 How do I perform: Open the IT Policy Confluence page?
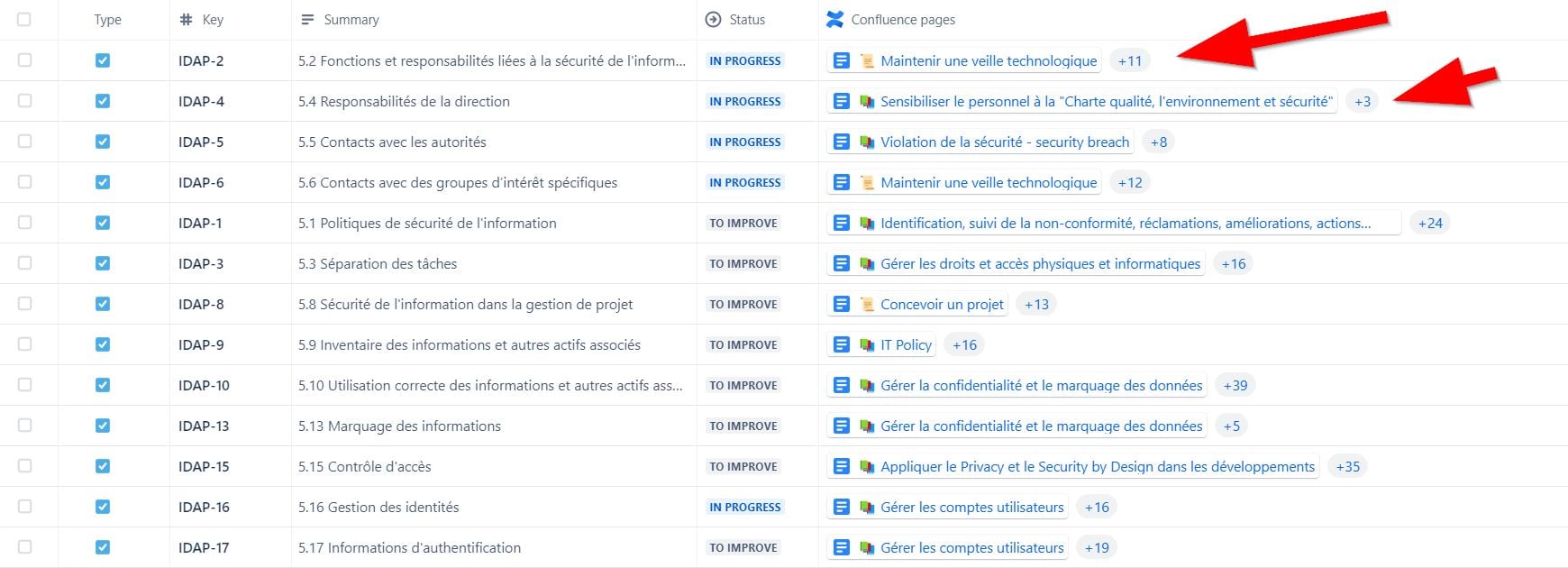pos(906,344)
